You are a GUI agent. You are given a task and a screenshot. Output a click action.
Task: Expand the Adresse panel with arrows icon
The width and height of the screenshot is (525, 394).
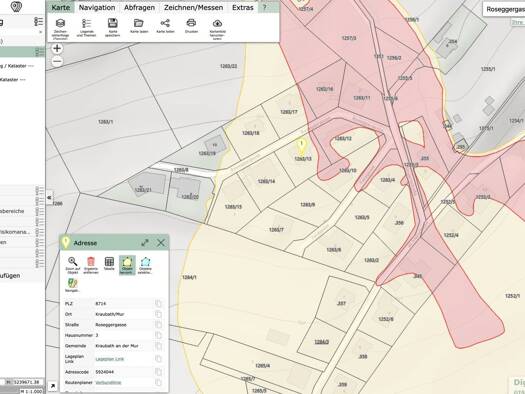pyautogui.click(x=145, y=243)
